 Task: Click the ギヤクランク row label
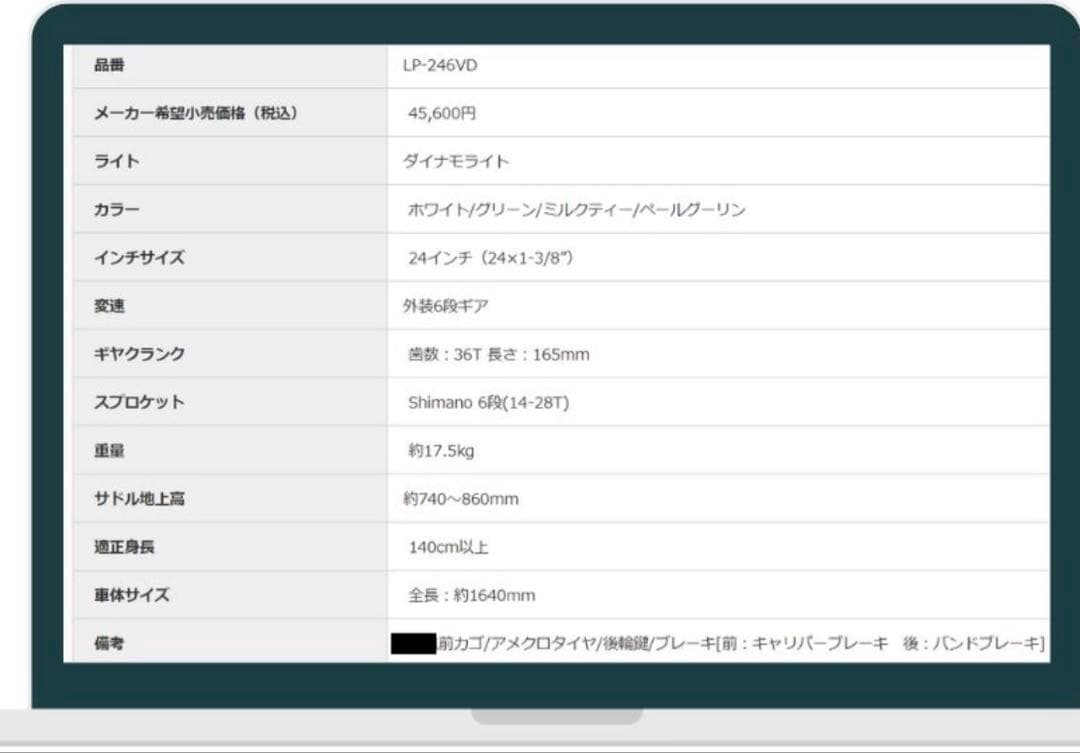tap(139, 355)
